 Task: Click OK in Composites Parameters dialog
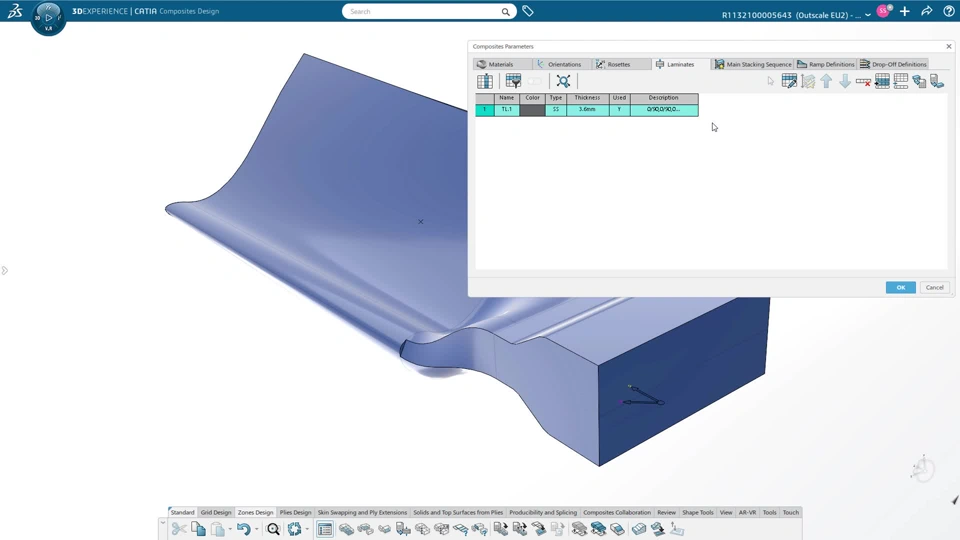pos(901,287)
